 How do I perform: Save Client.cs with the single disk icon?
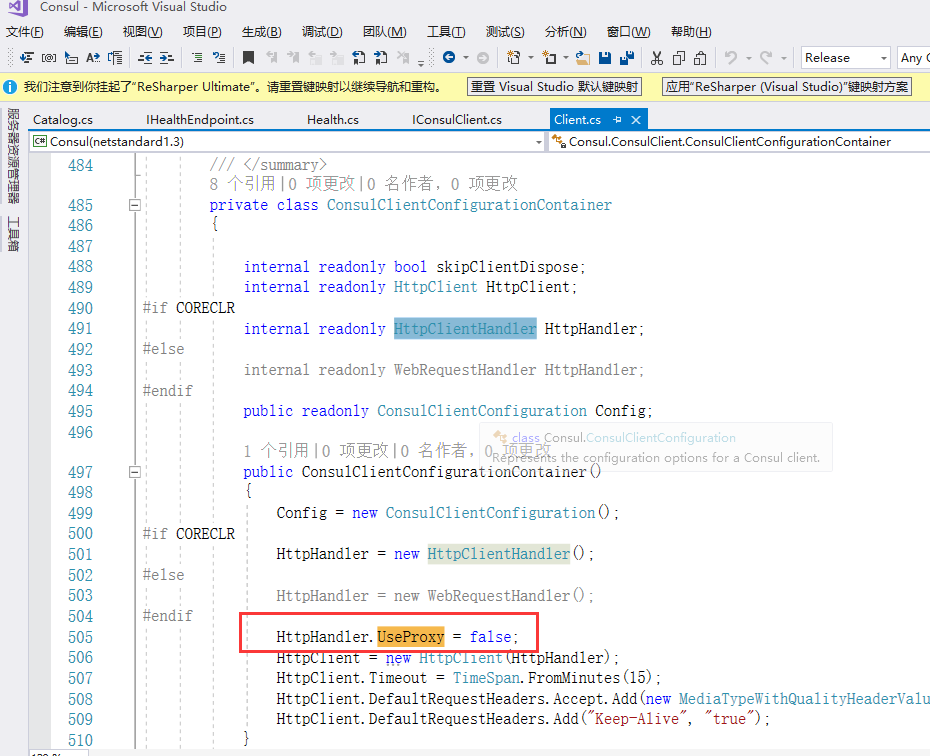605,58
